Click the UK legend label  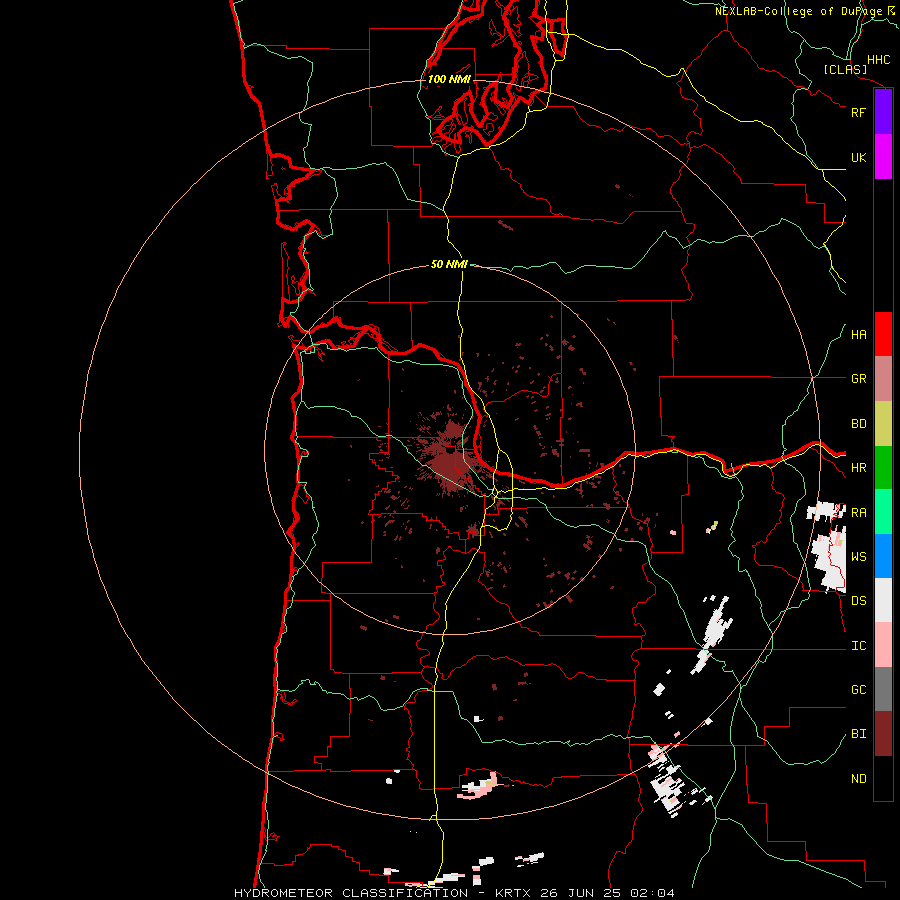(x=858, y=157)
